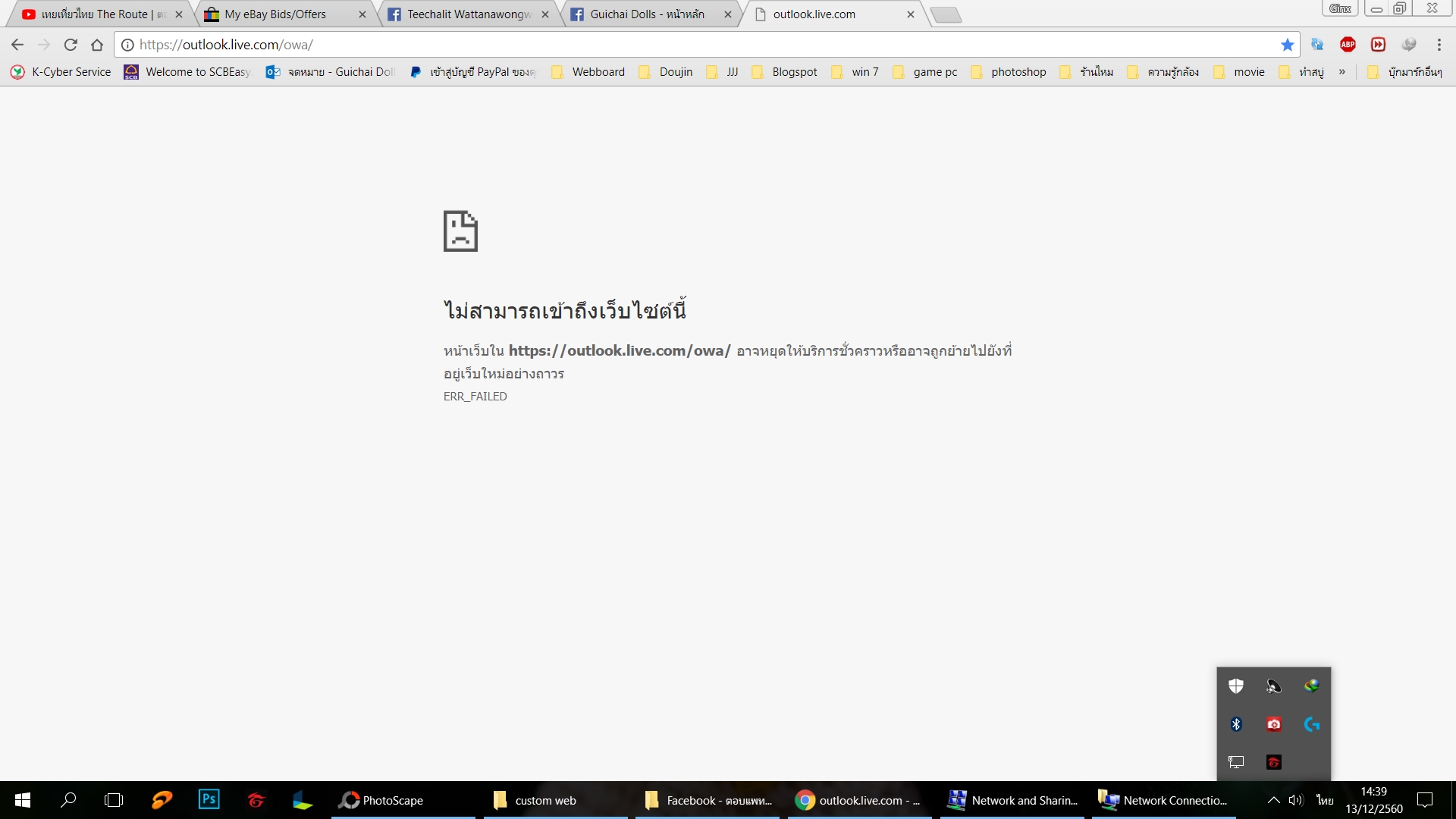
Task: Click the bookmark star icon
Action: [1287, 45]
